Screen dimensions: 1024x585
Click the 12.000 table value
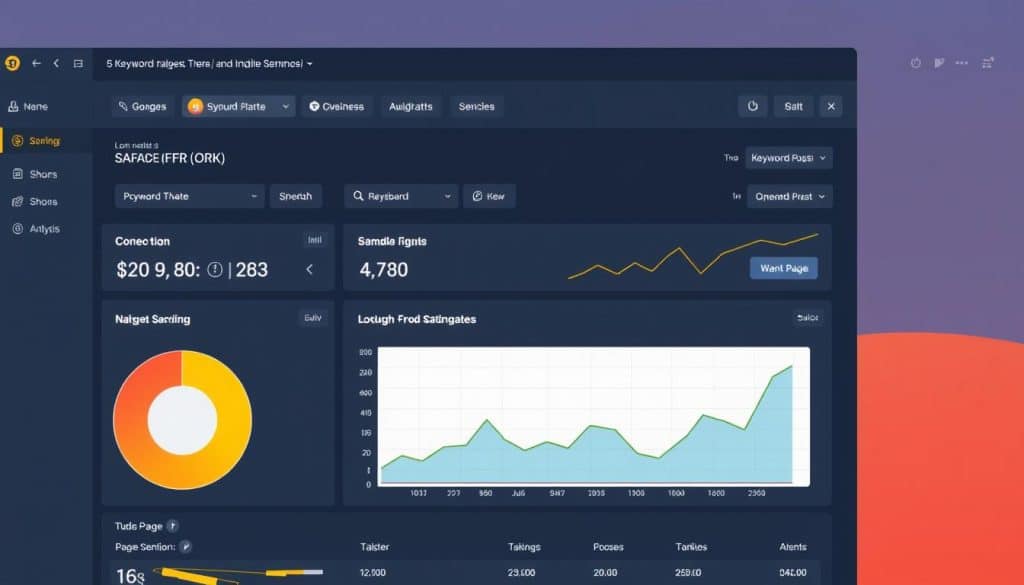(372, 573)
